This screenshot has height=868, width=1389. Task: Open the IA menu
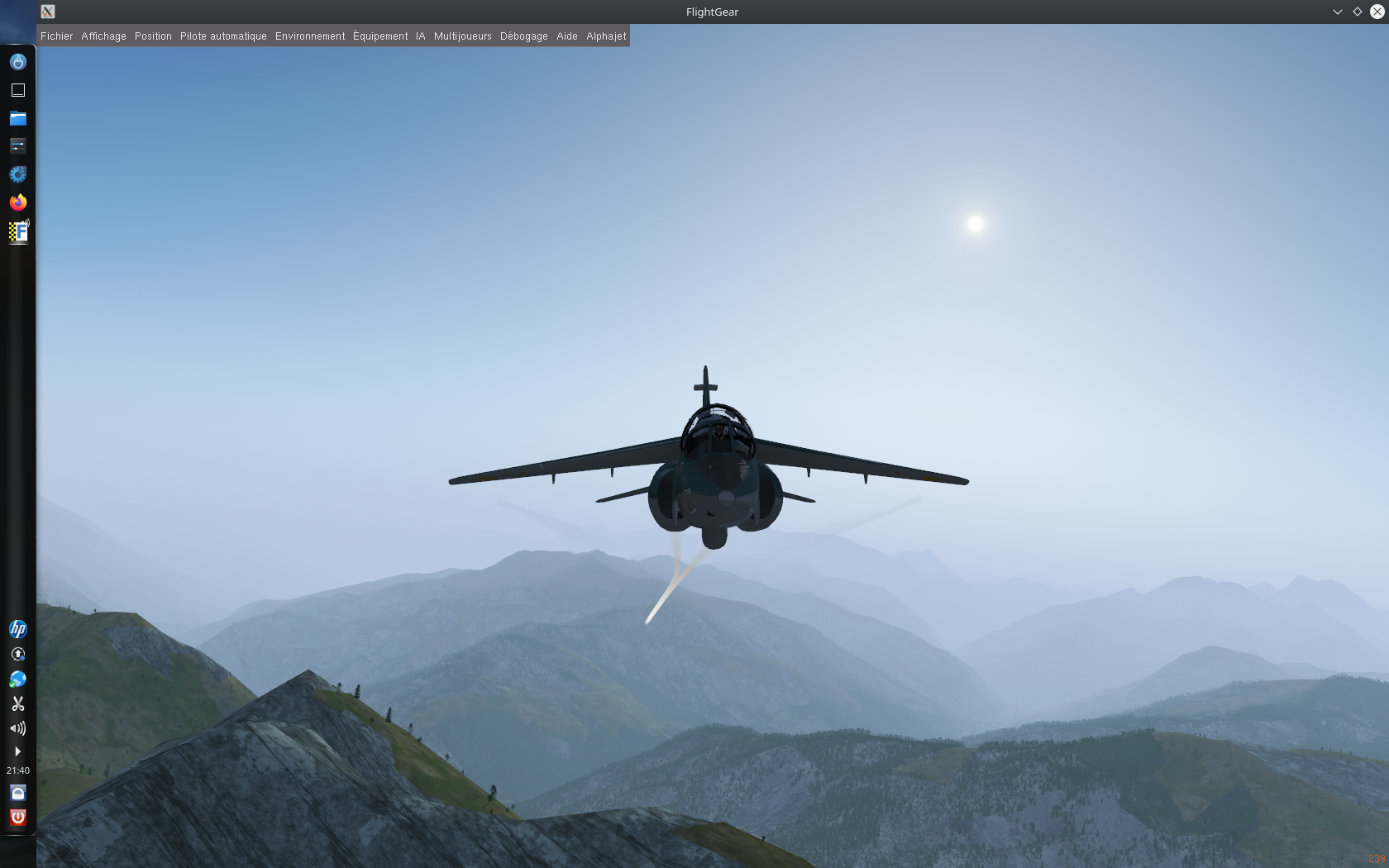(x=421, y=36)
